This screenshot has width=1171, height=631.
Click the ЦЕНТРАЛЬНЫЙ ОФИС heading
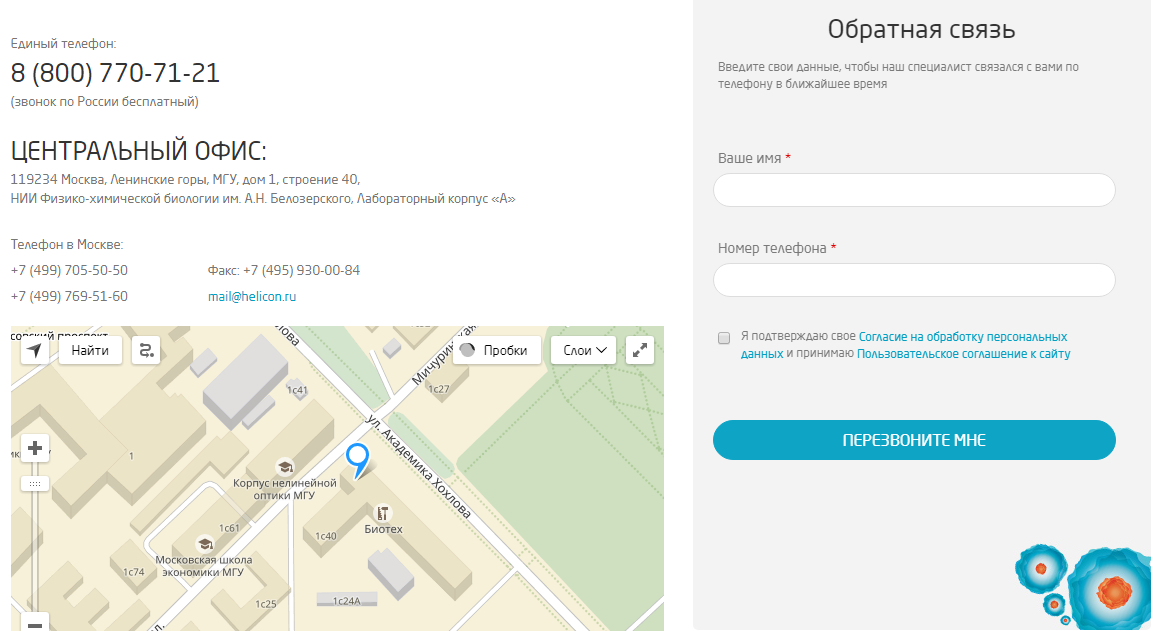tap(138, 151)
